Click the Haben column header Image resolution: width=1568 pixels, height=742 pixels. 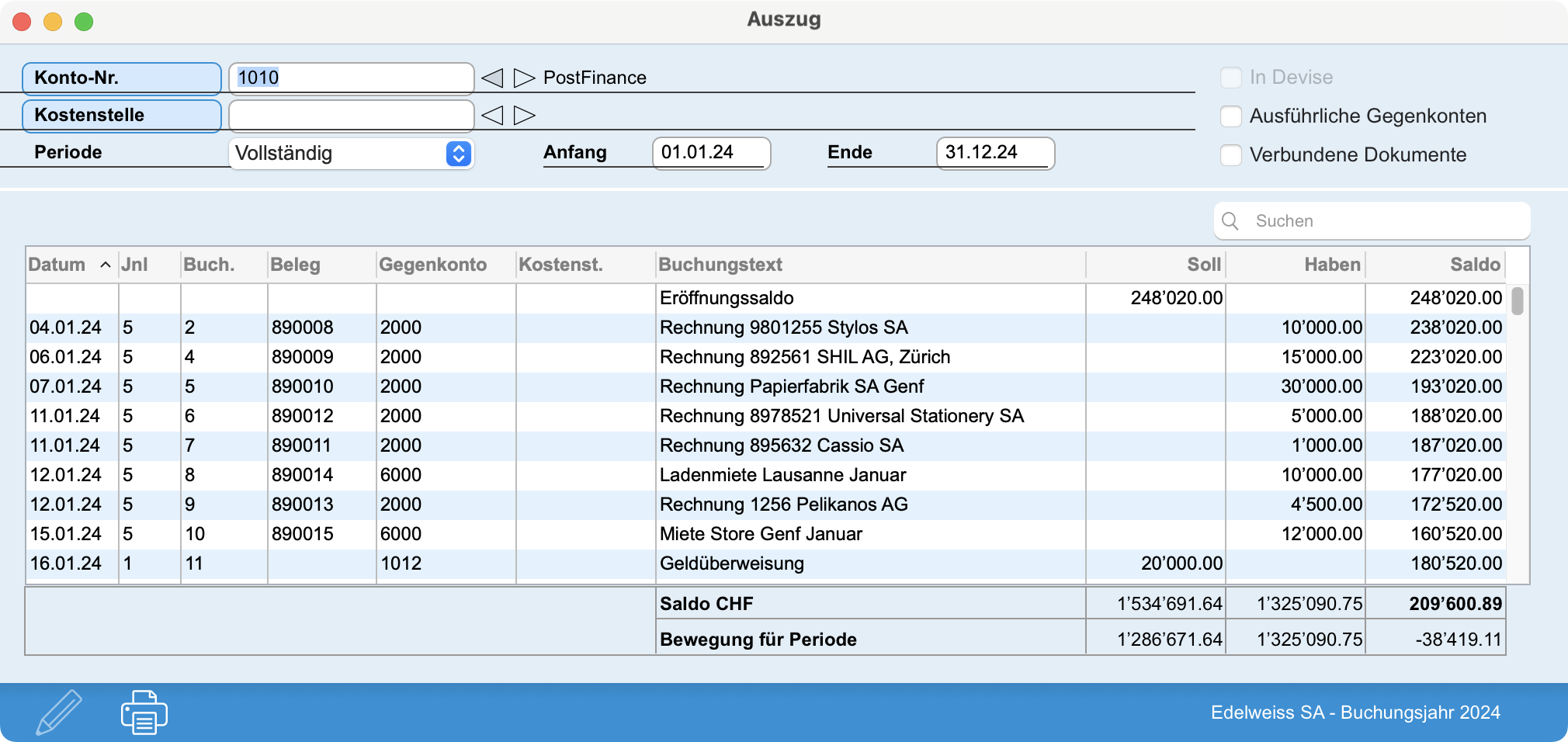1295,265
